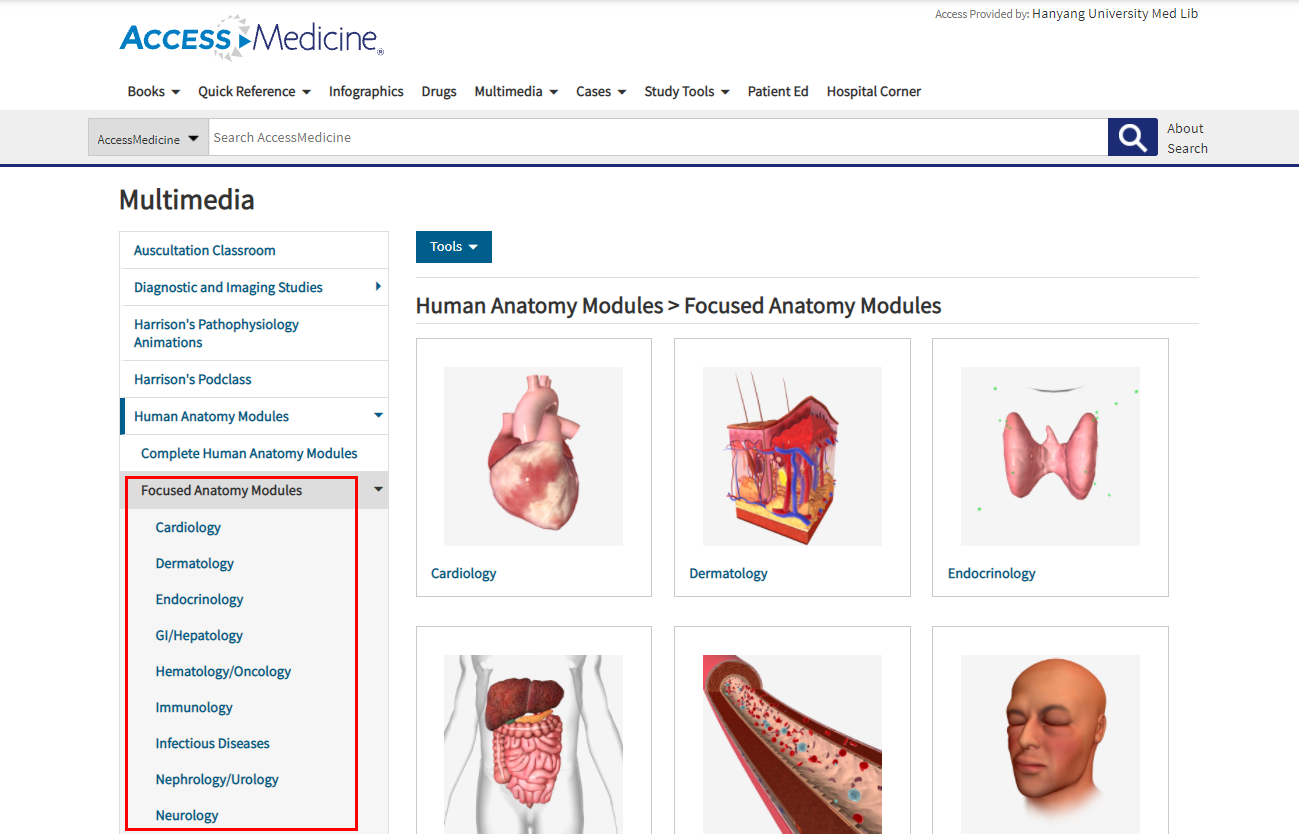Viewport: 1299px width, 834px height.
Task: Click the Search AccessMedicine input field
Action: [657, 137]
